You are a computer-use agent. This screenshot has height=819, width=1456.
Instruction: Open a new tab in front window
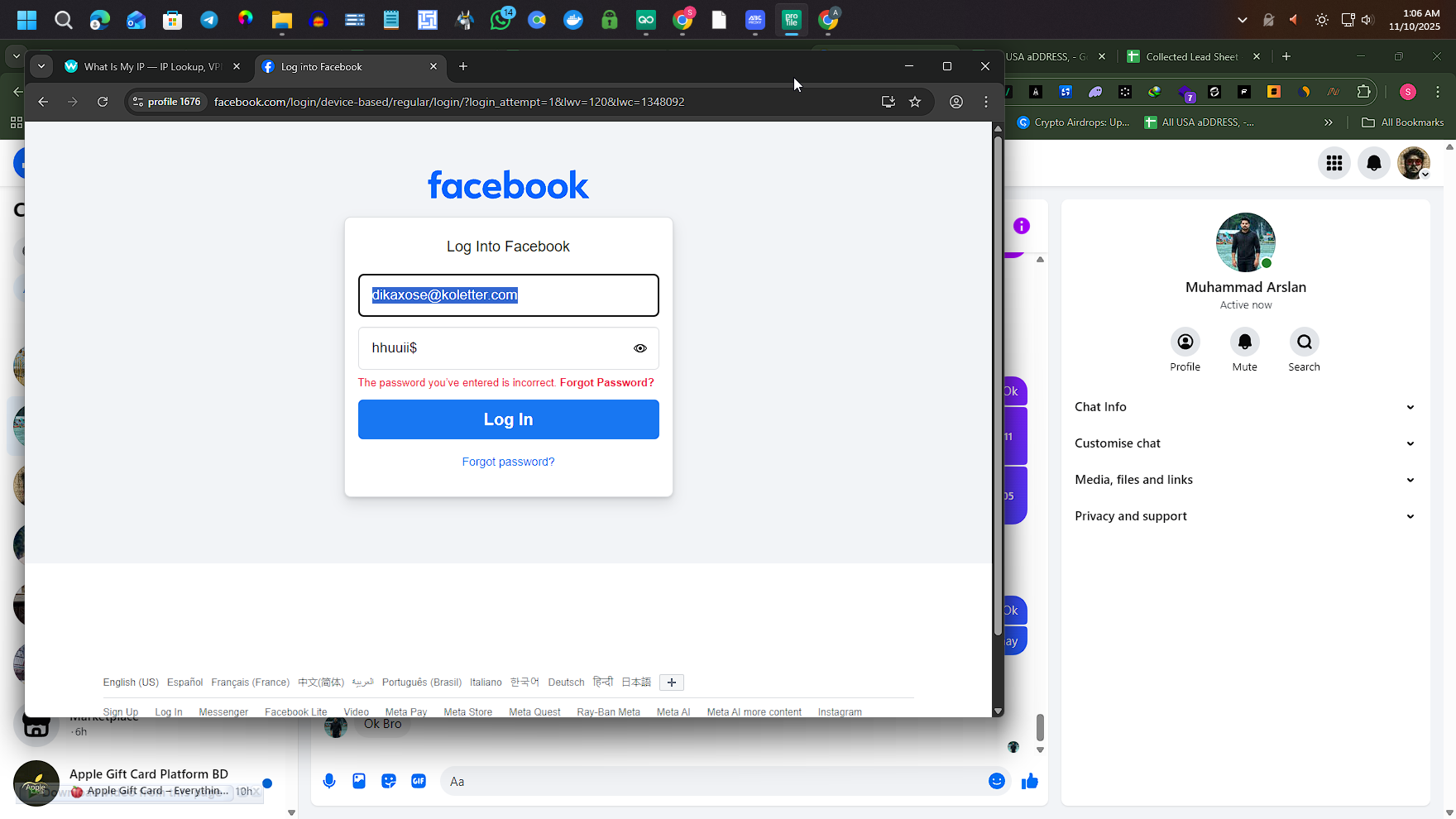point(463,66)
